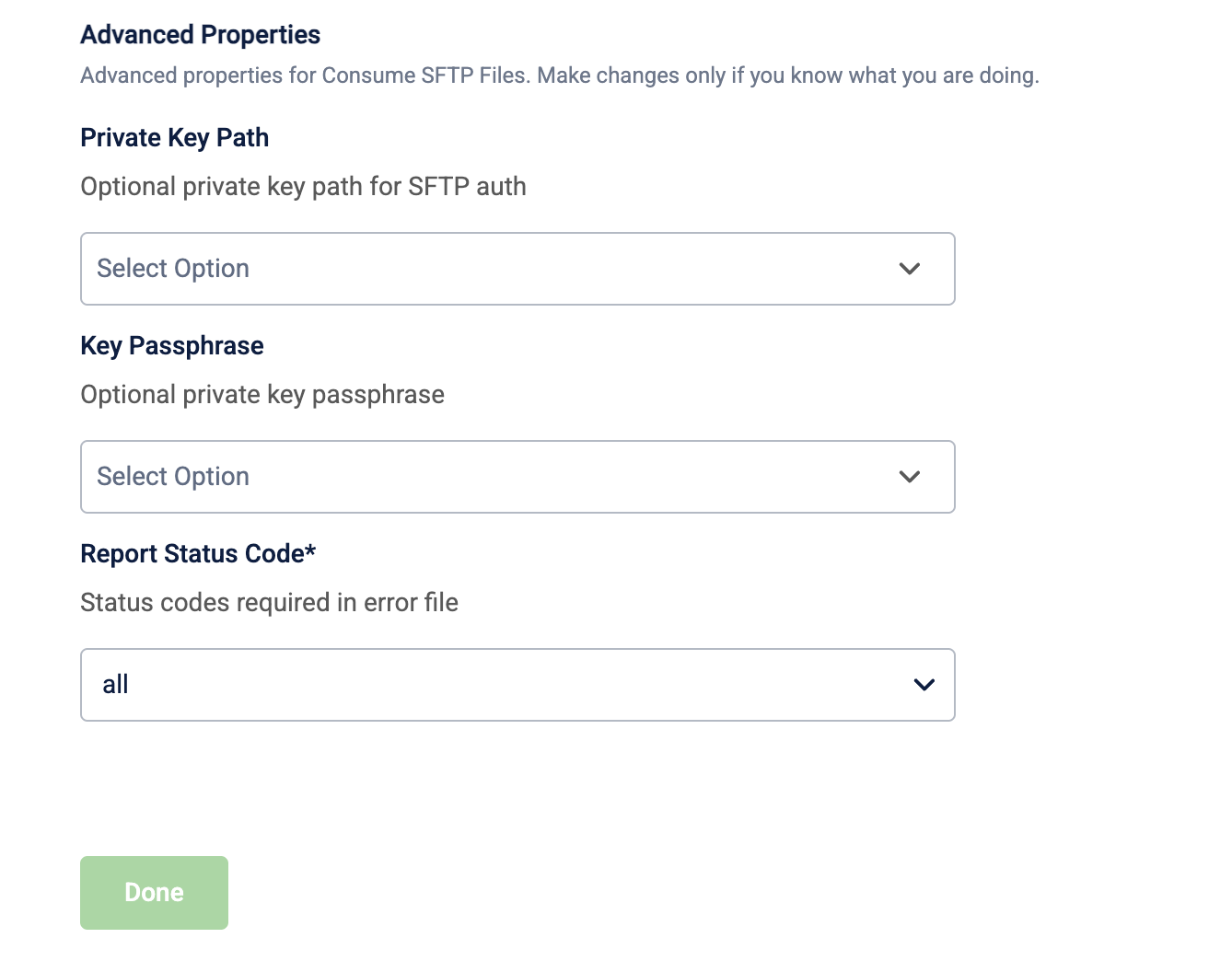1232x961 pixels.
Task: Expand the Key Passphrase dropdown
Action: click(x=517, y=477)
